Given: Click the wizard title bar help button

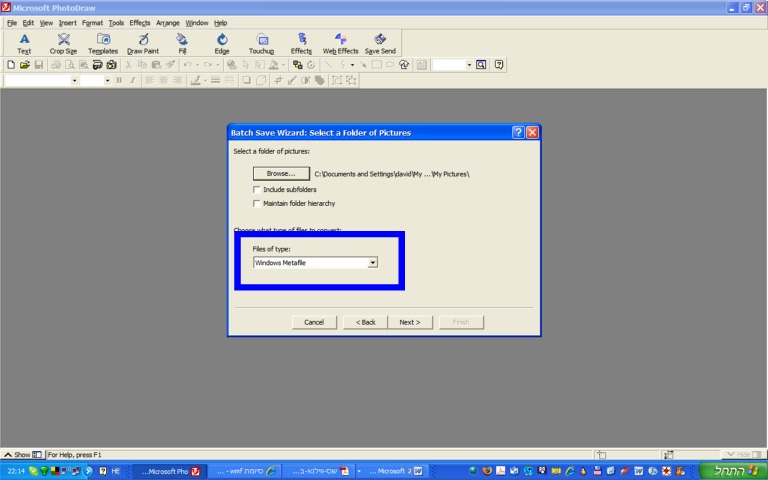Looking at the screenshot, I should tap(518, 132).
